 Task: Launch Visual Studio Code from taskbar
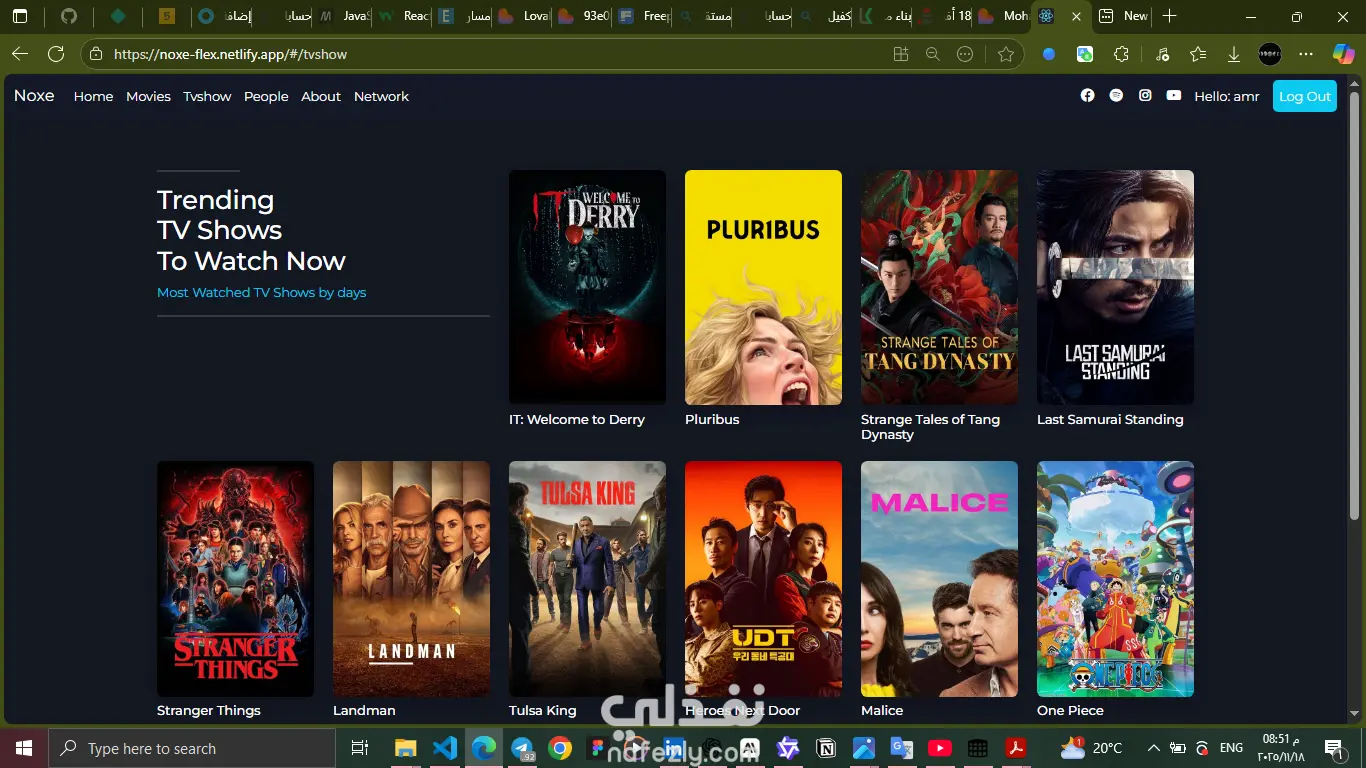(444, 748)
